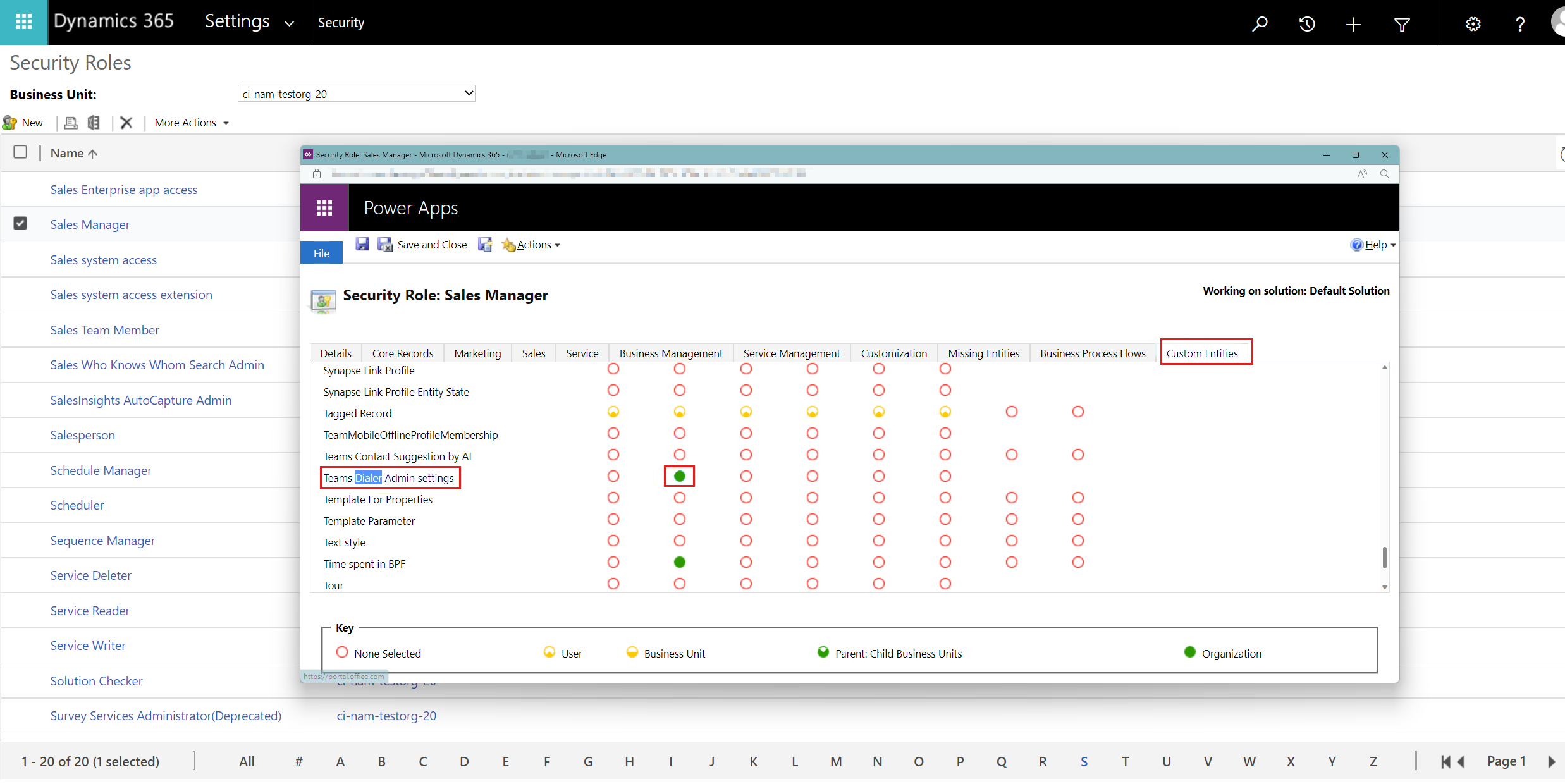The height and width of the screenshot is (784, 1565).
Task: Click the Save disk icon in role window
Action: coord(362,244)
